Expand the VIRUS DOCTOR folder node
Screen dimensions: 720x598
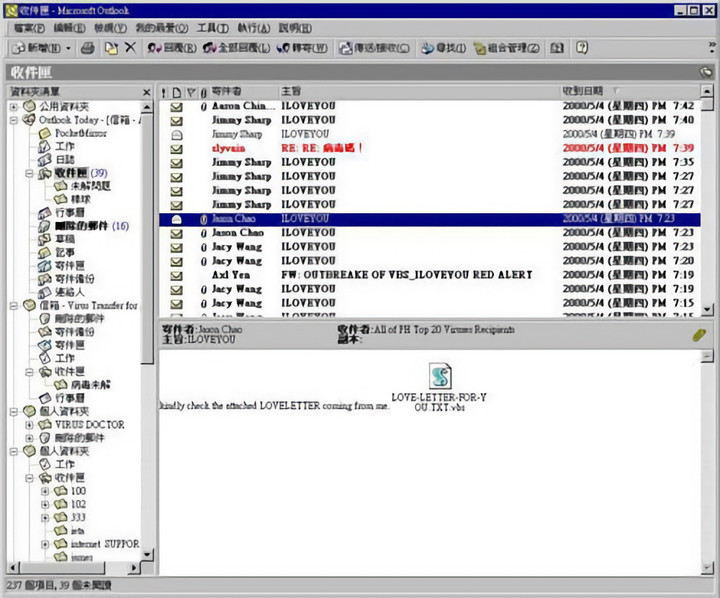point(29,424)
